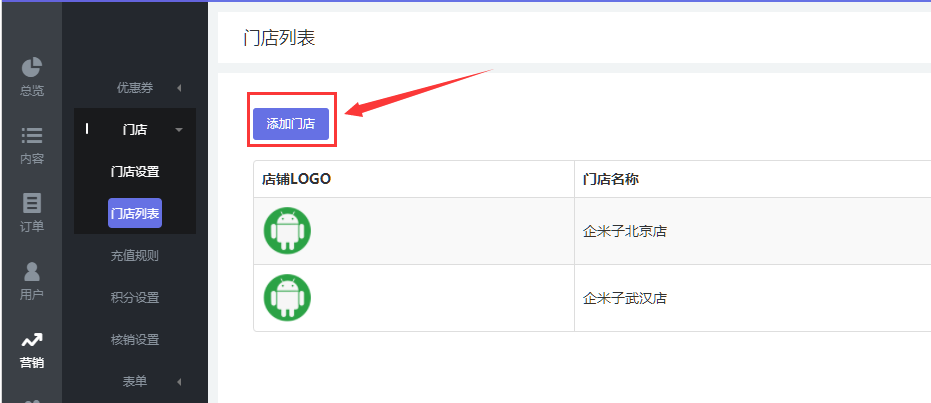931x403 pixels.
Task: Click the 营销 label in sidebar
Action: (x=31, y=363)
